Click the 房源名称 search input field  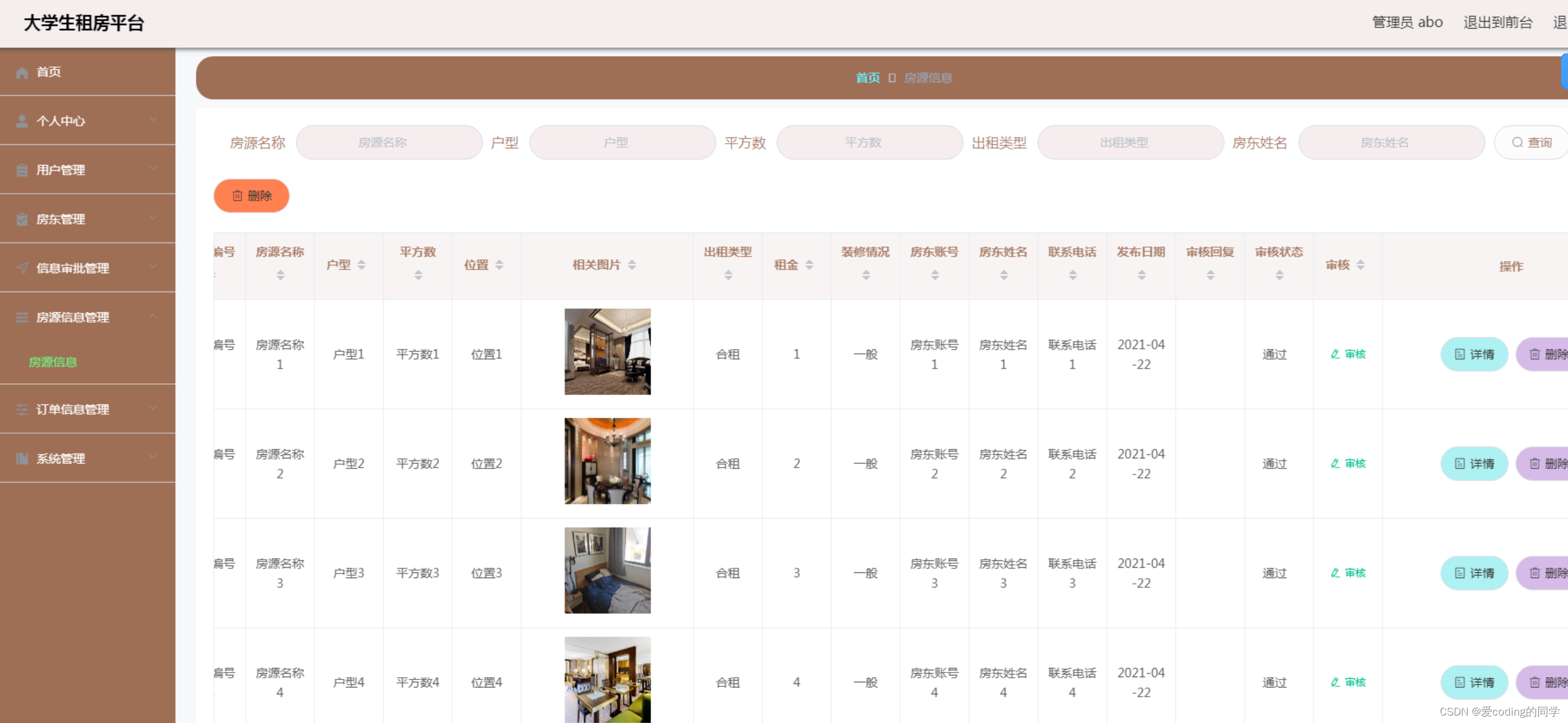click(x=389, y=143)
